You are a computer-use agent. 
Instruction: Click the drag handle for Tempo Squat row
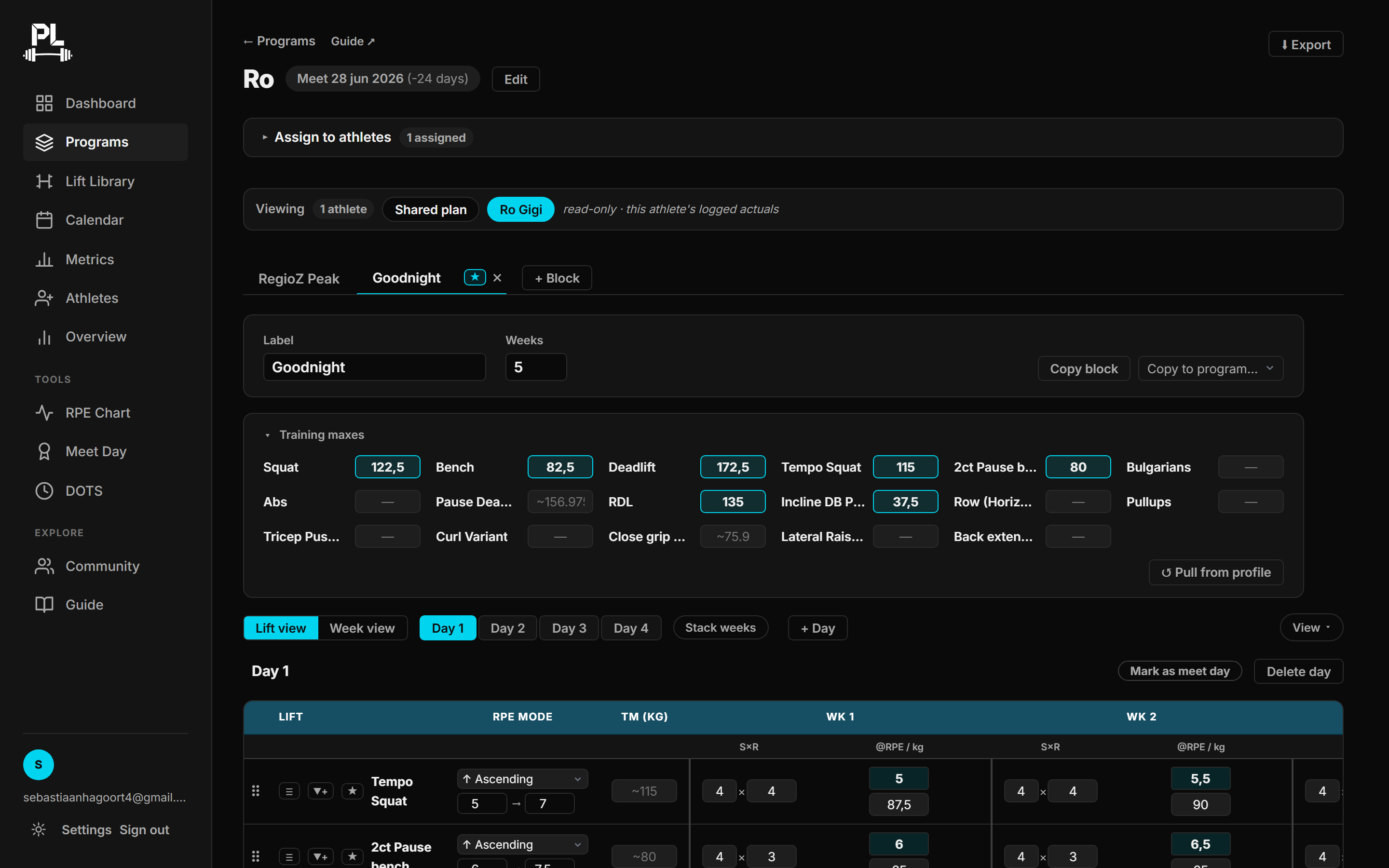pyautogui.click(x=256, y=791)
